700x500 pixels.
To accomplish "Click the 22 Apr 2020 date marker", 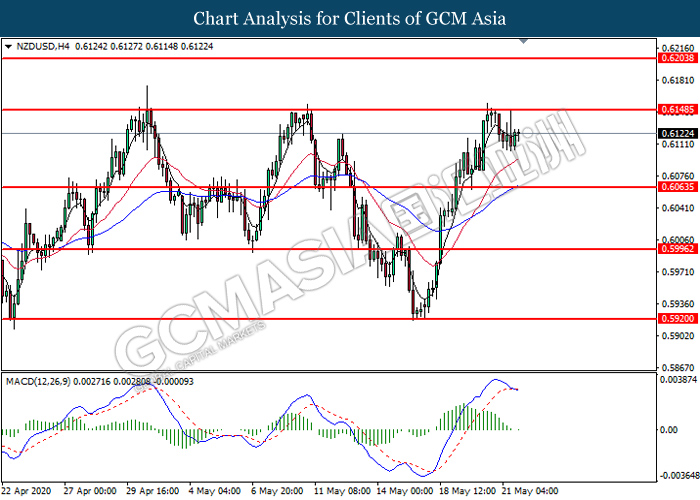I will (26, 491).
